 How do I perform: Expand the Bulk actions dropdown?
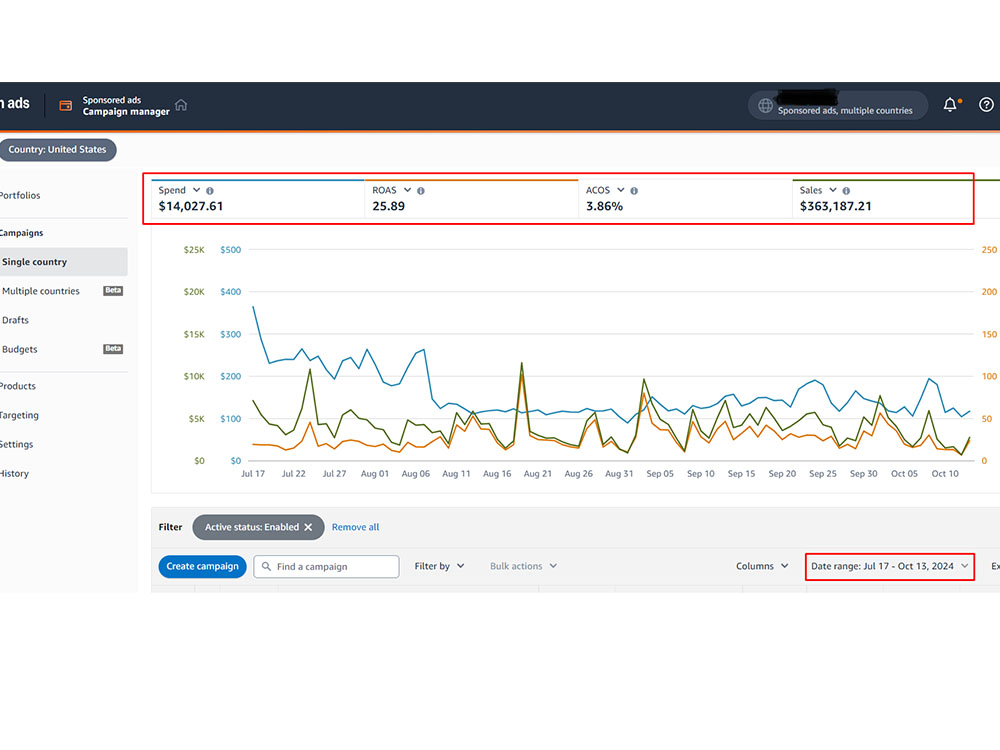[524, 566]
